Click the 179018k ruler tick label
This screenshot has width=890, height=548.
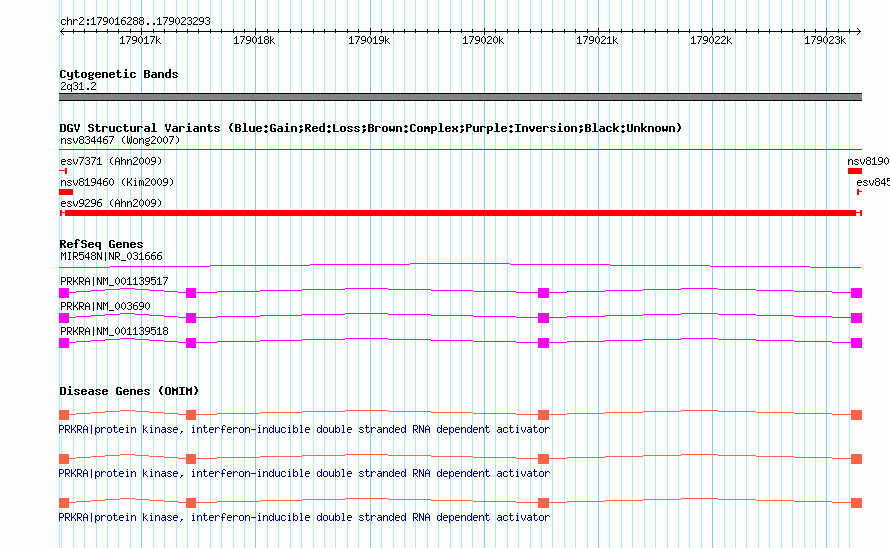tap(254, 40)
